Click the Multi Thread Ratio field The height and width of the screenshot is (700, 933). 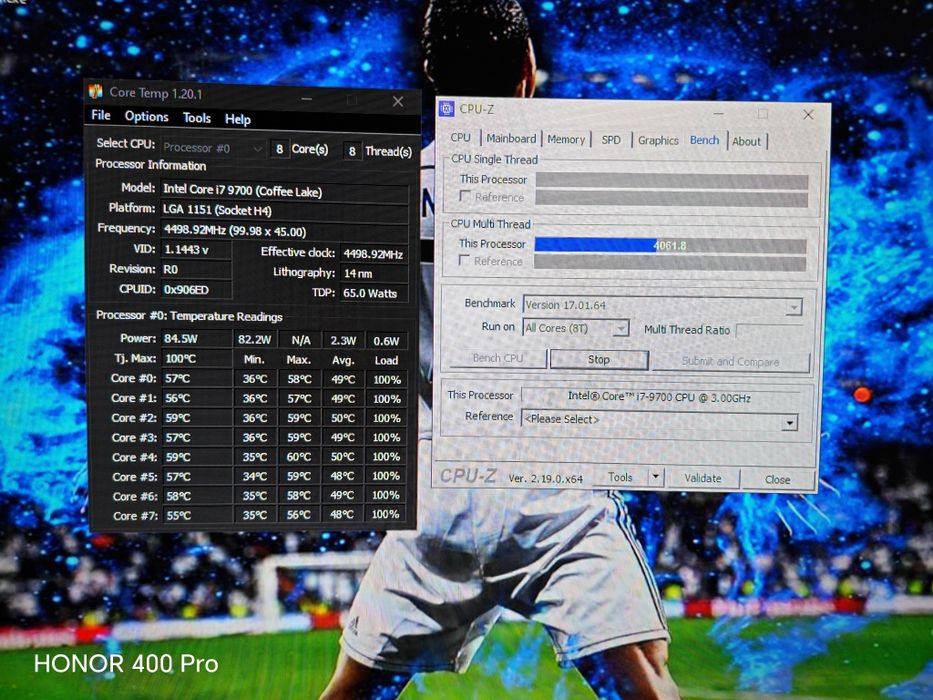point(771,330)
